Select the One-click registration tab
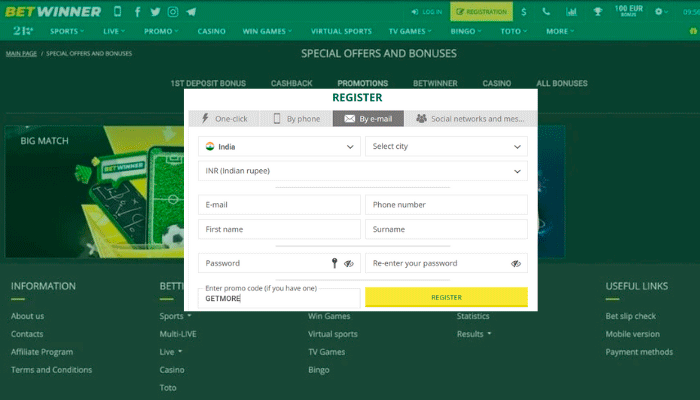Image resolution: width=700 pixels, height=400 pixels. 224,119
